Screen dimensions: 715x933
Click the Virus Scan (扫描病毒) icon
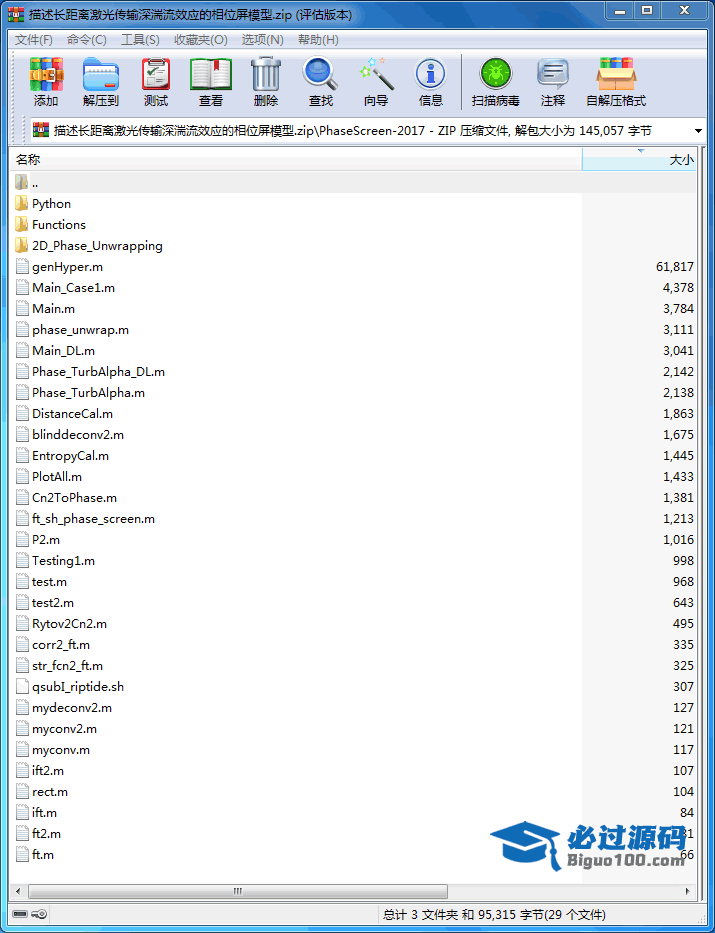(x=496, y=74)
